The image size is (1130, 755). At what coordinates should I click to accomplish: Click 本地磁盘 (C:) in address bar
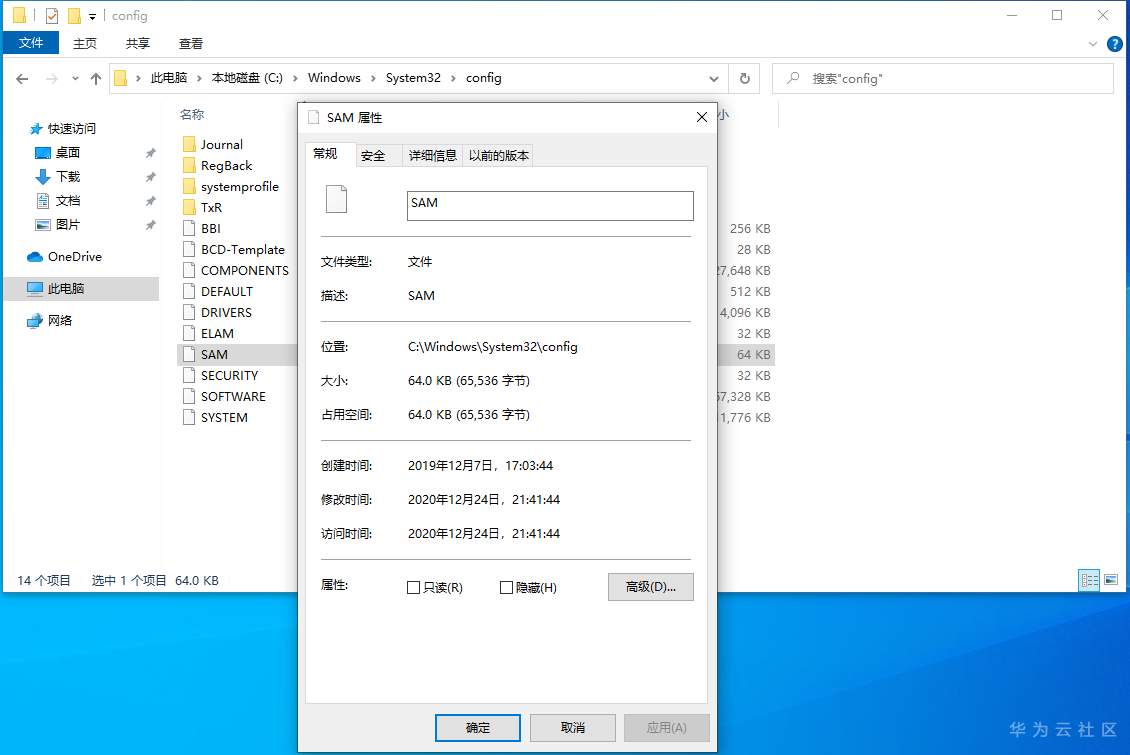(247, 78)
